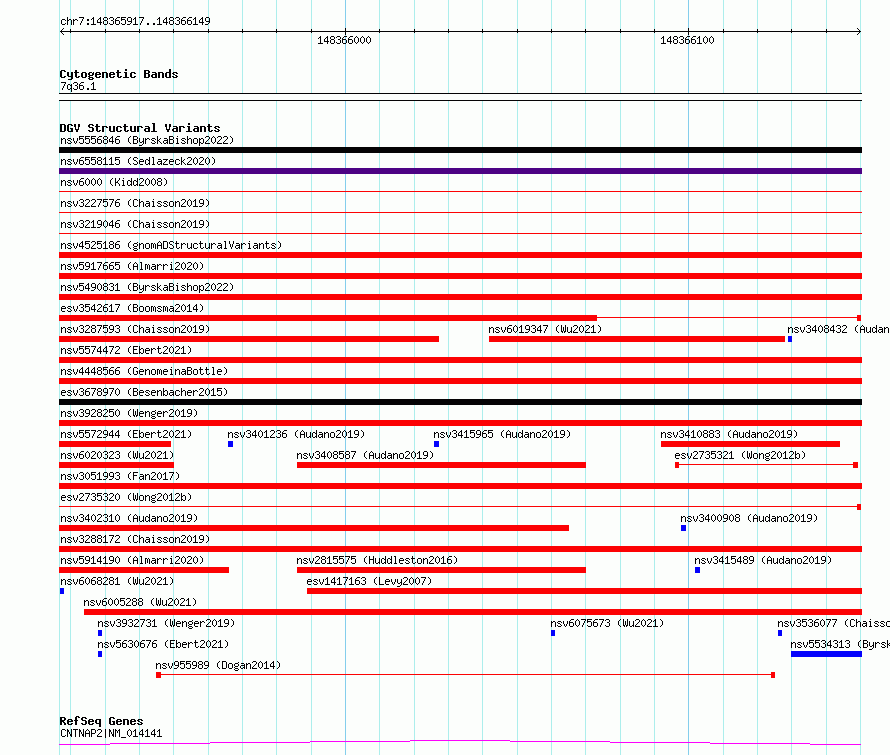
Task: Open the nsv2815575 (Huddleston2016) label
Action: (x=376, y=560)
